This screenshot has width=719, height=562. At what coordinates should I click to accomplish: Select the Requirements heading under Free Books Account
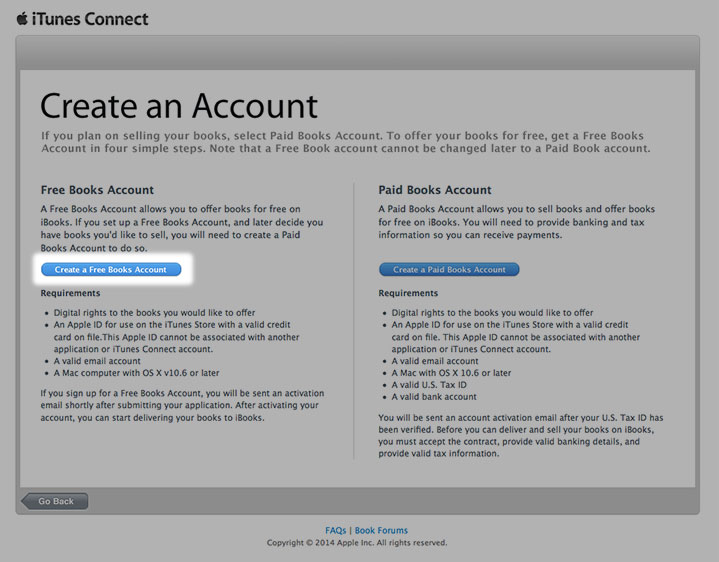70,293
